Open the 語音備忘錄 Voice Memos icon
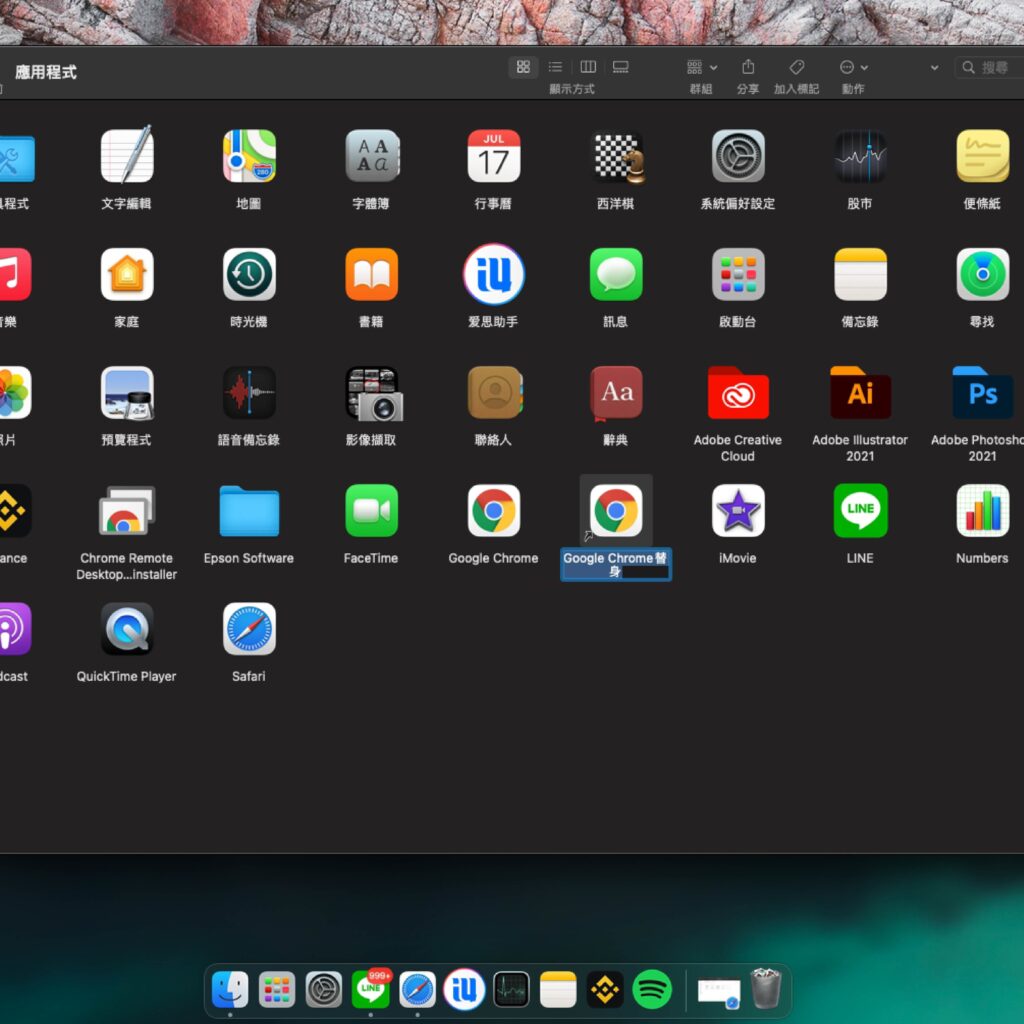The image size is (1024, 1024). tap(249, 392)
